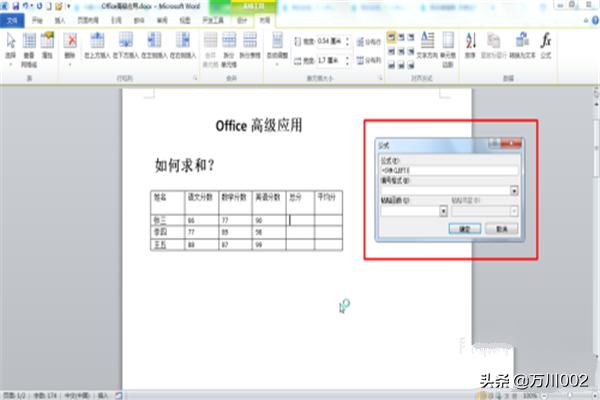Click the 王五 name cell
The height and width of the screenshot is (400, 600).
tap(167, 244)
